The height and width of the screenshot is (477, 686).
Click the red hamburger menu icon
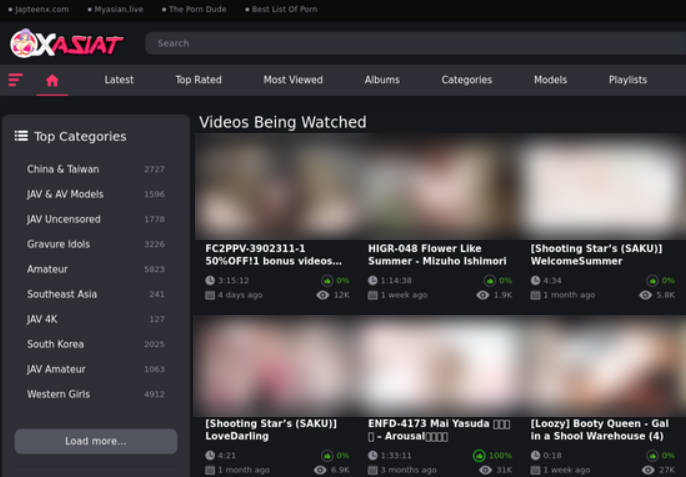click(15, 80)
